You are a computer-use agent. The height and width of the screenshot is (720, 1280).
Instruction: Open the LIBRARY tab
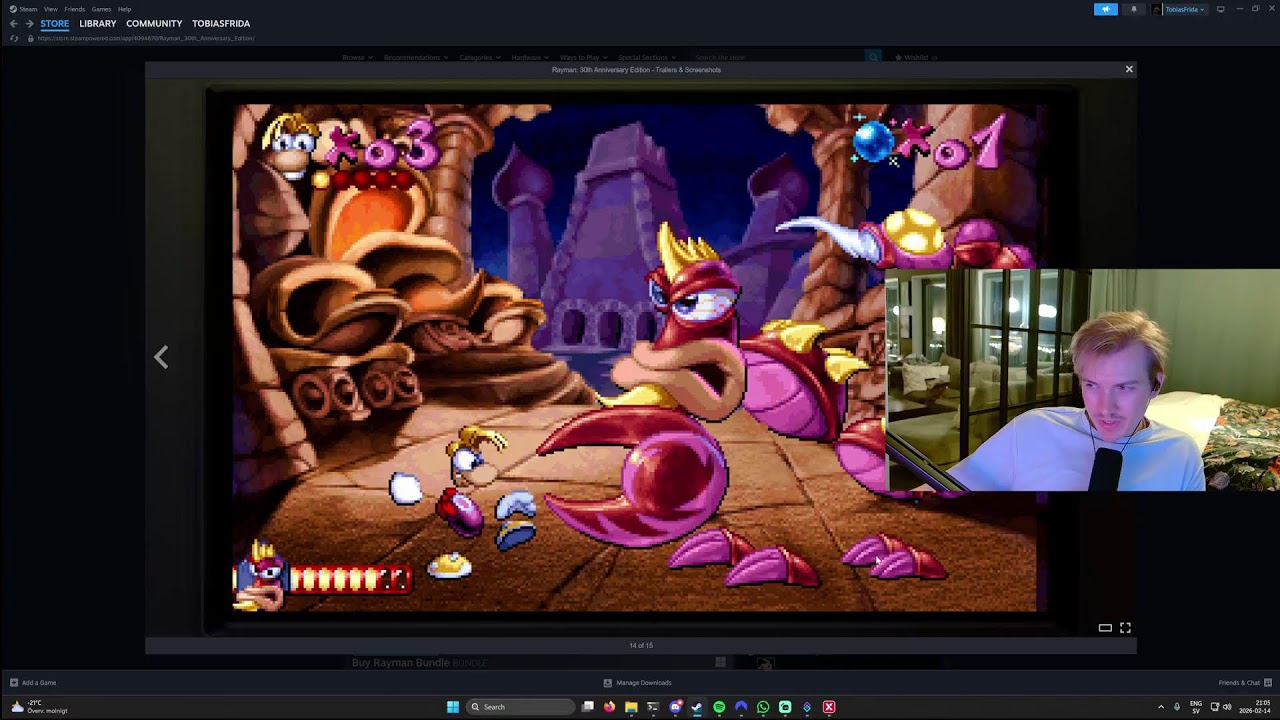coord(98,23)
